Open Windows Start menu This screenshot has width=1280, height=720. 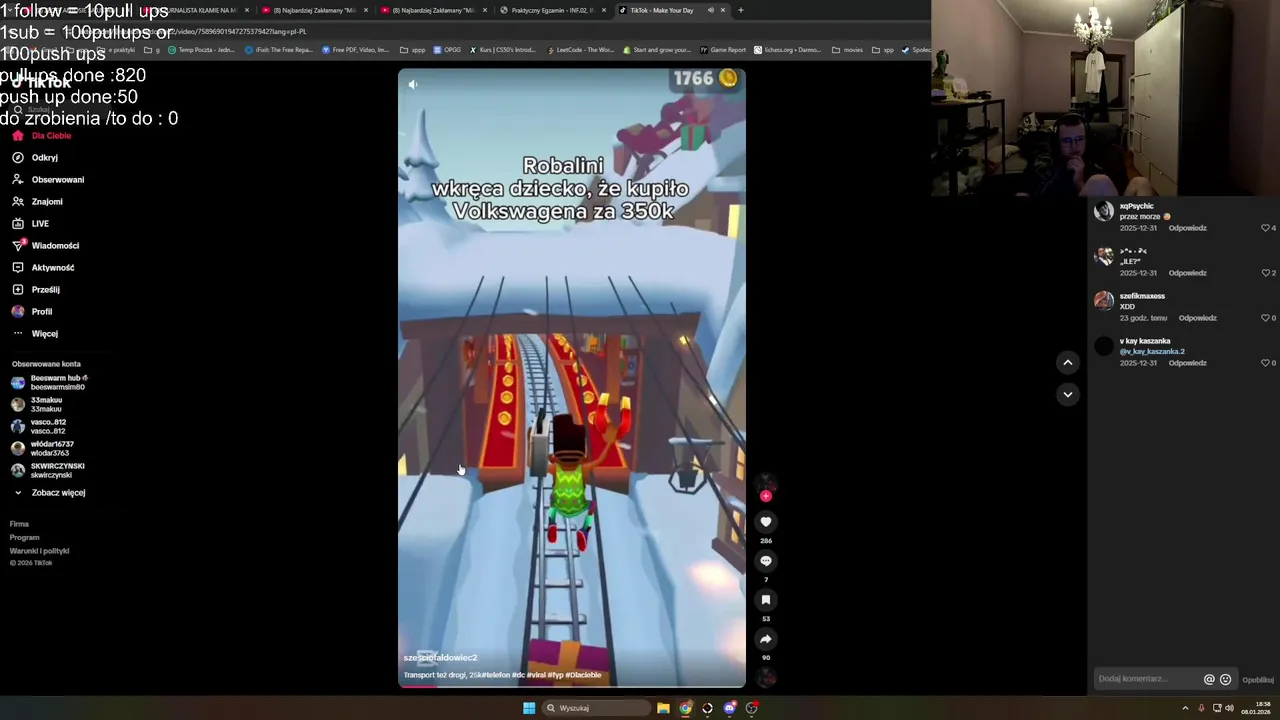(x=529, y=708)
